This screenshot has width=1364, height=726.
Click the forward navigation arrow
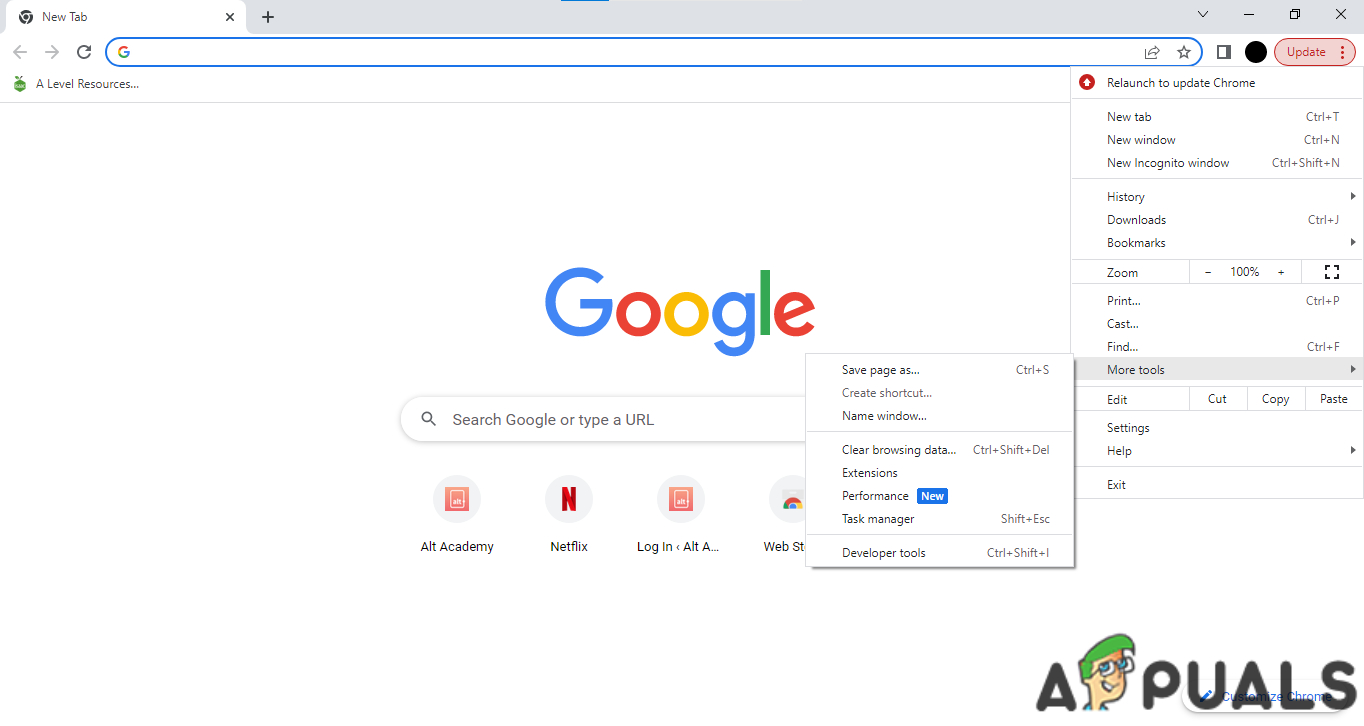pyautogui.click(x=52, y=52)
